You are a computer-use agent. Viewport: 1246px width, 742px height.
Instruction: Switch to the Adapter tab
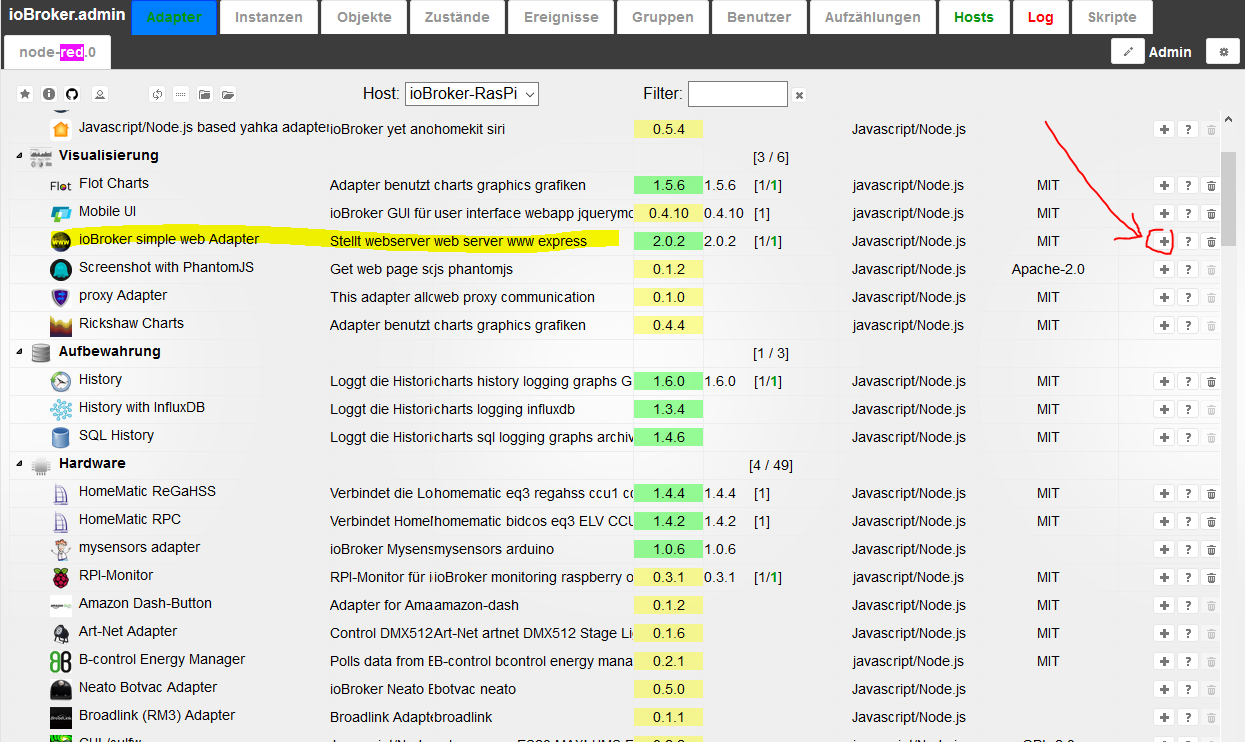[174, 17]
